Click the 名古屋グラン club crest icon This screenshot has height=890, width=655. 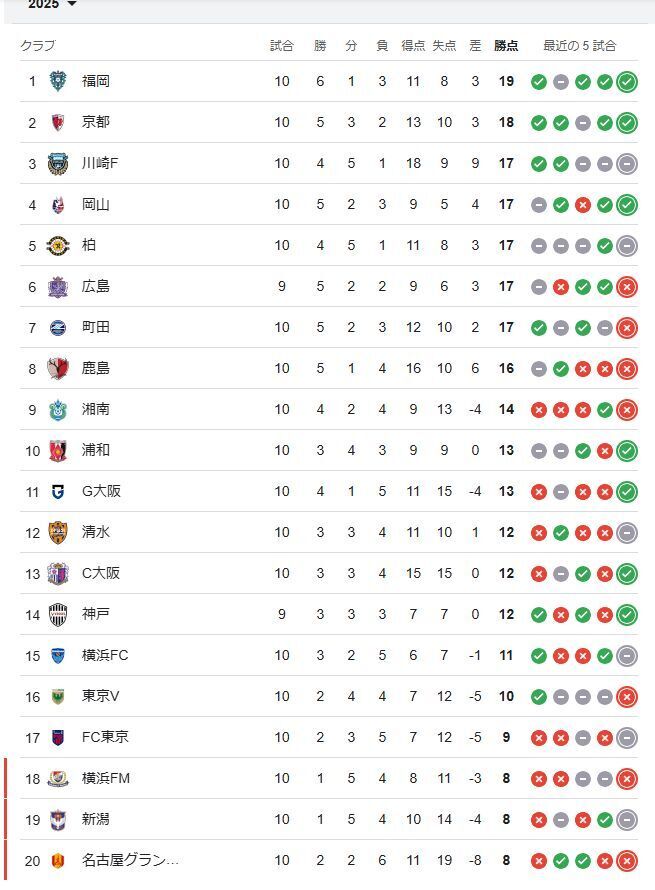[58, 860]
